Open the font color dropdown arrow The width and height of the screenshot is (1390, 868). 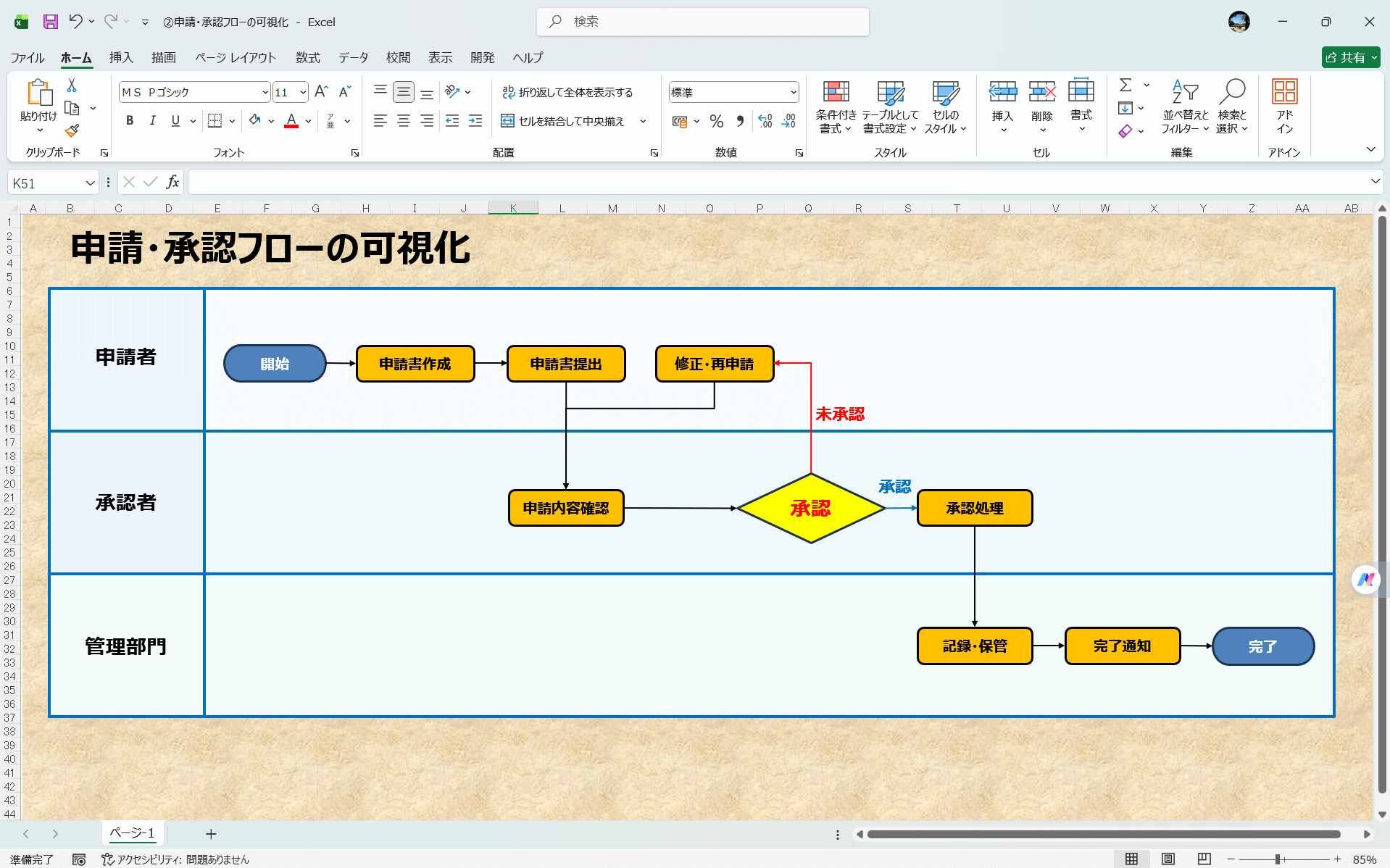coord(307,121)
